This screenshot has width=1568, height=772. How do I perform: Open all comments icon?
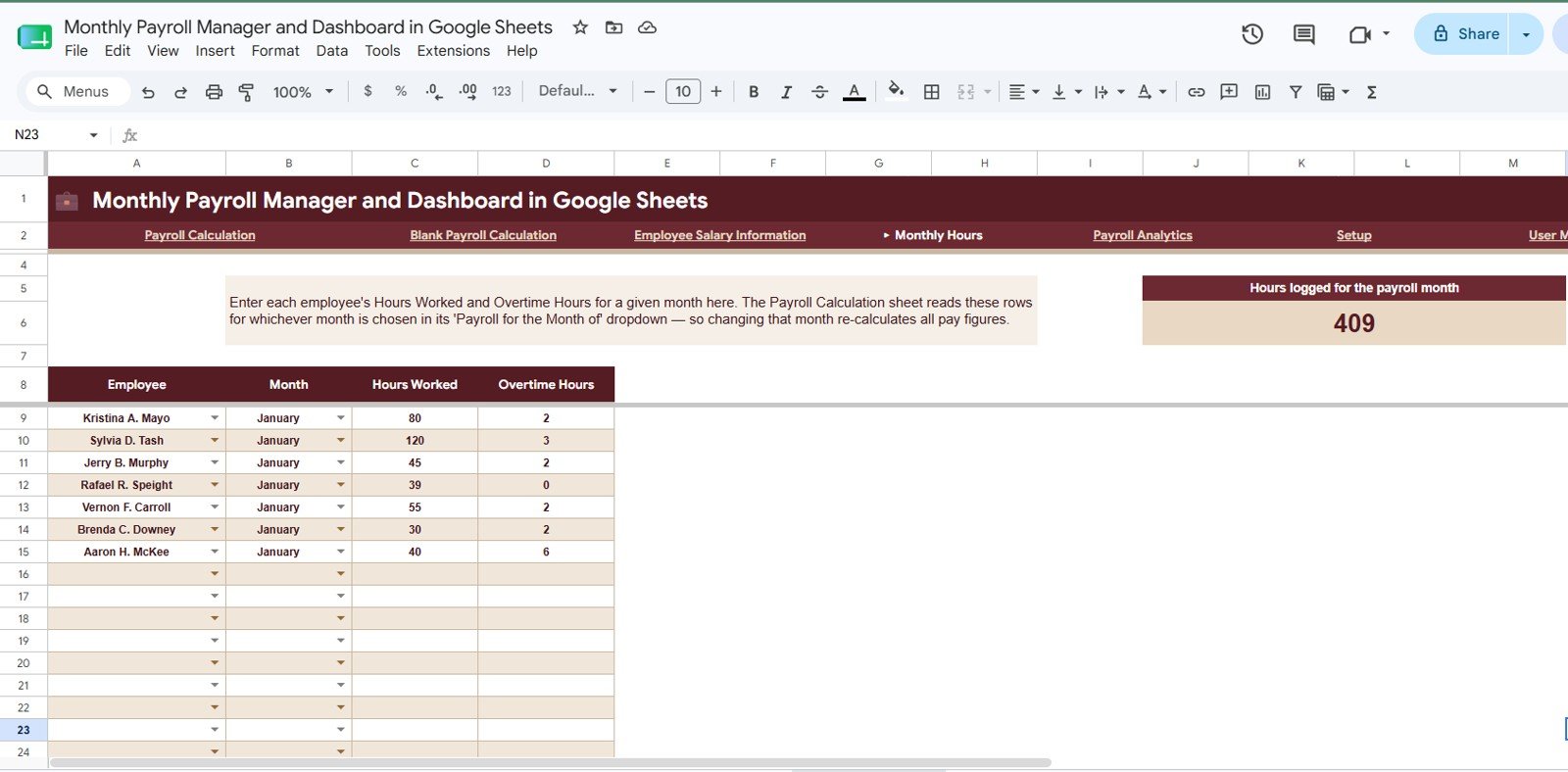tap(1303, 34)
